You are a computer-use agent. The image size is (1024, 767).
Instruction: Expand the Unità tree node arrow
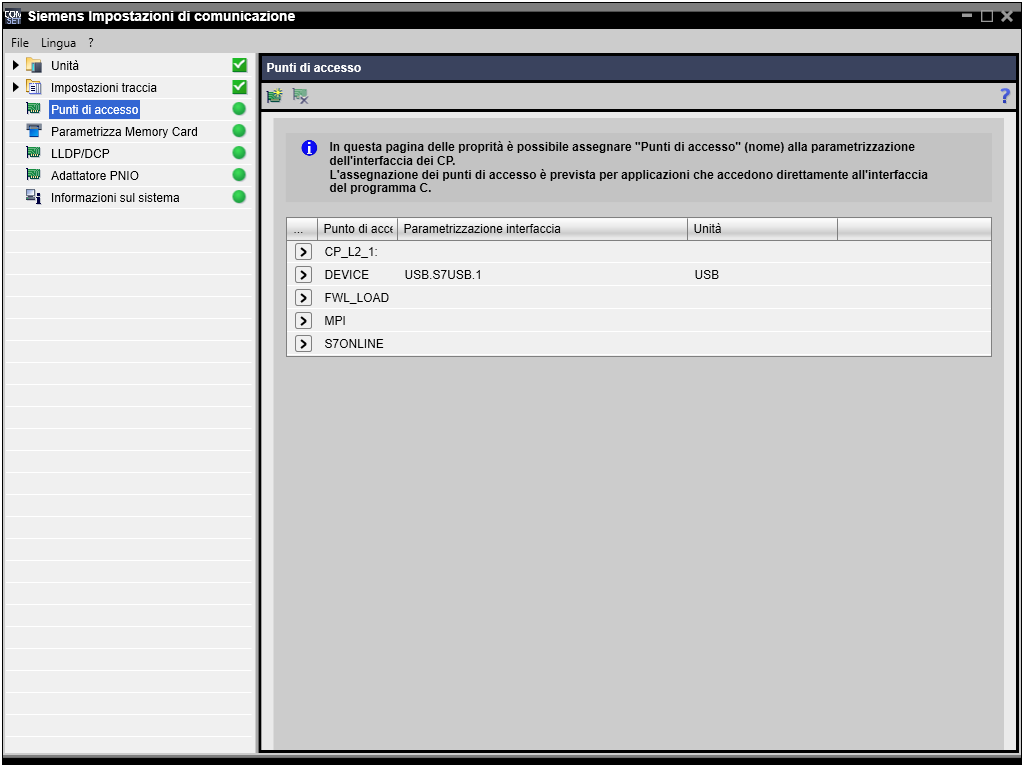click(16, 65)
